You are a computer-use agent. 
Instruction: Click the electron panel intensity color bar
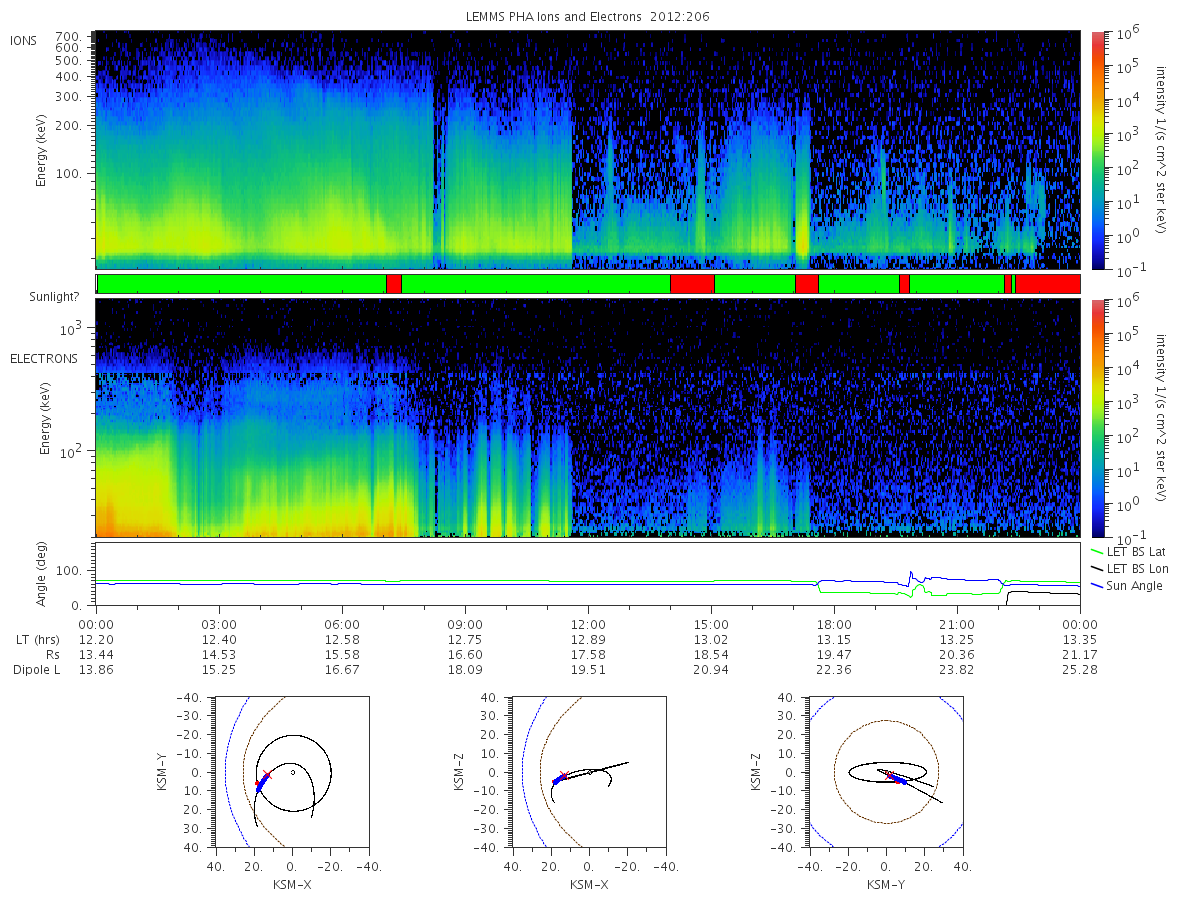[1097, 417]
